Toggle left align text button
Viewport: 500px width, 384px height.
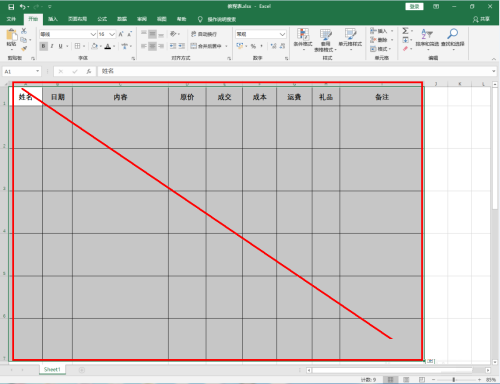pyautogui.click(x=144, y=46)
